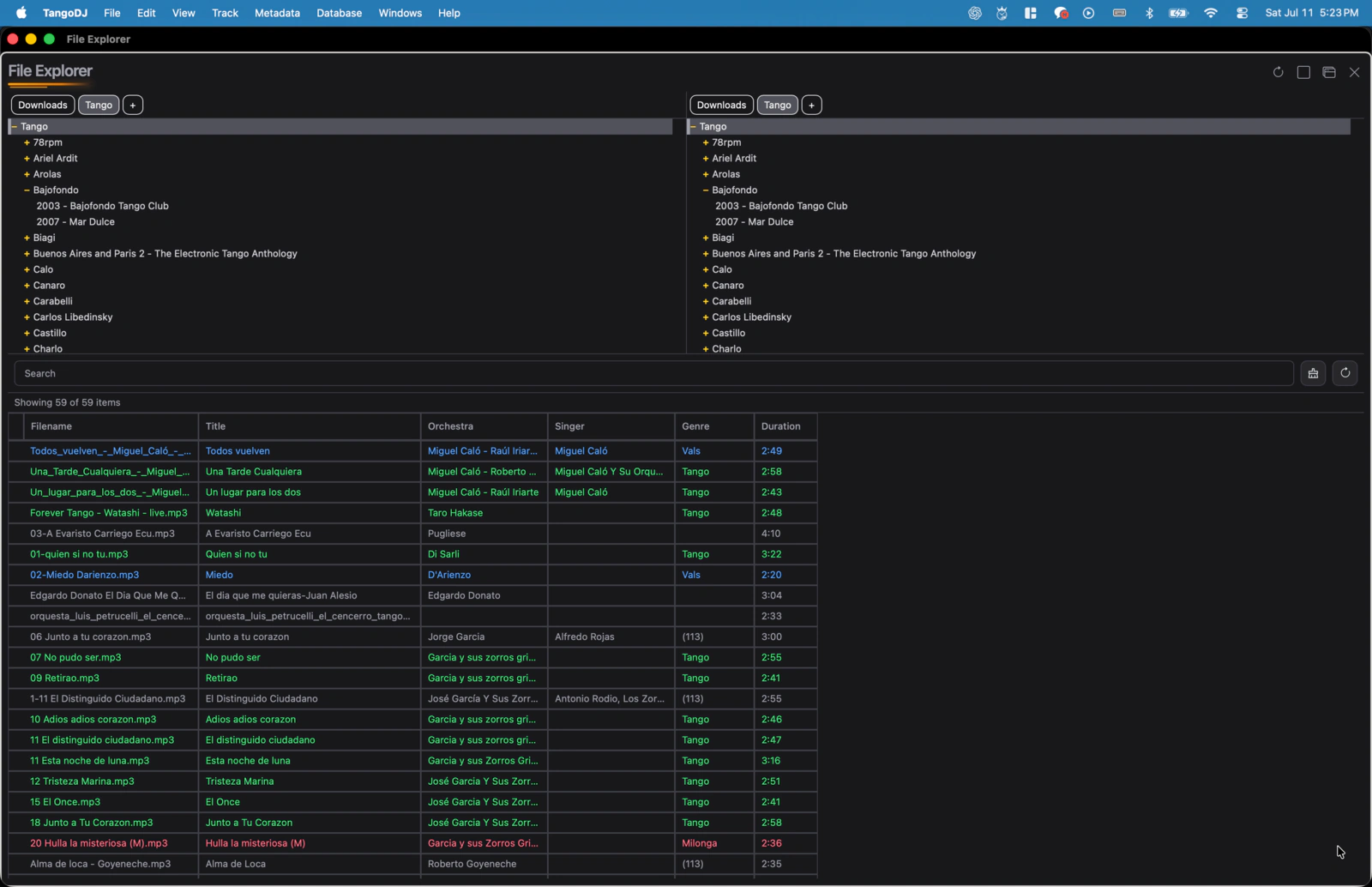Open the Database menu

[x=339, y=13]
